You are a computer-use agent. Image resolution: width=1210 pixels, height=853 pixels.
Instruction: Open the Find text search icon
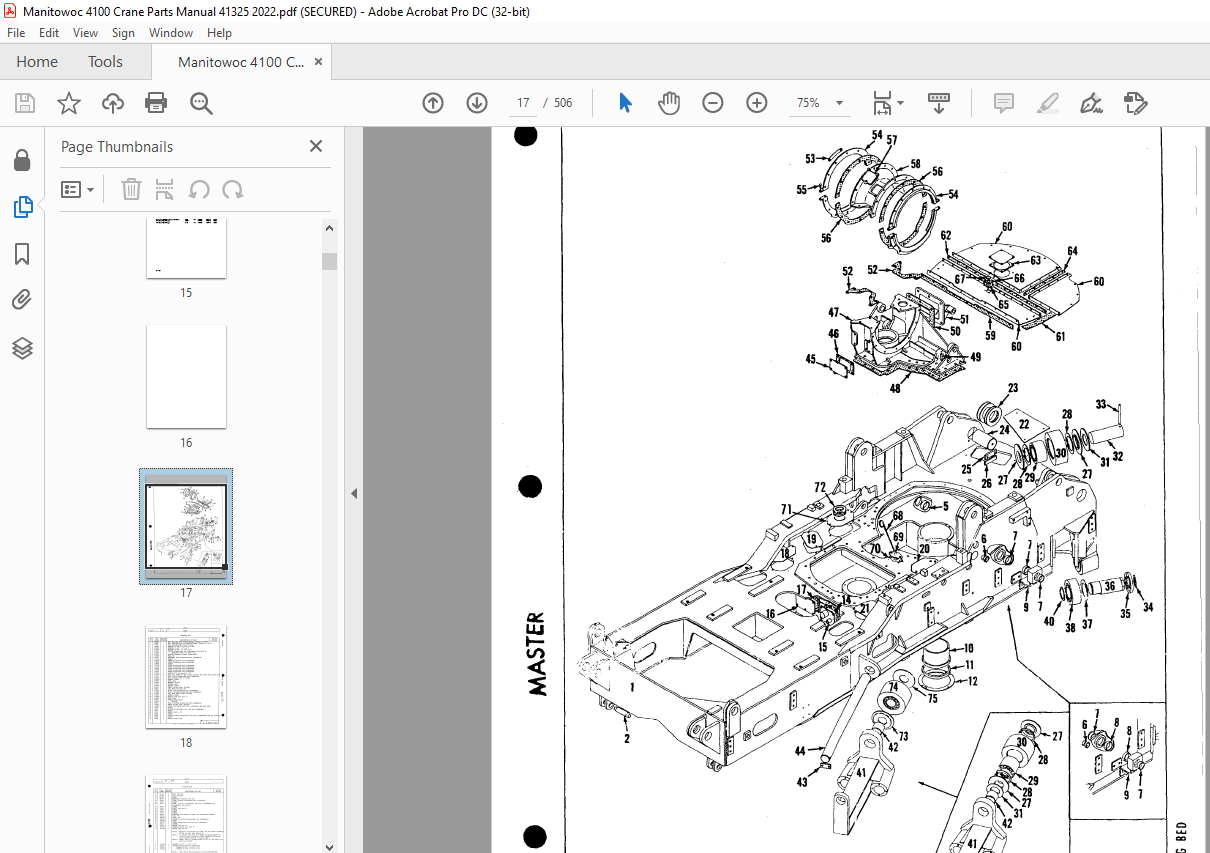click(201, 103)
